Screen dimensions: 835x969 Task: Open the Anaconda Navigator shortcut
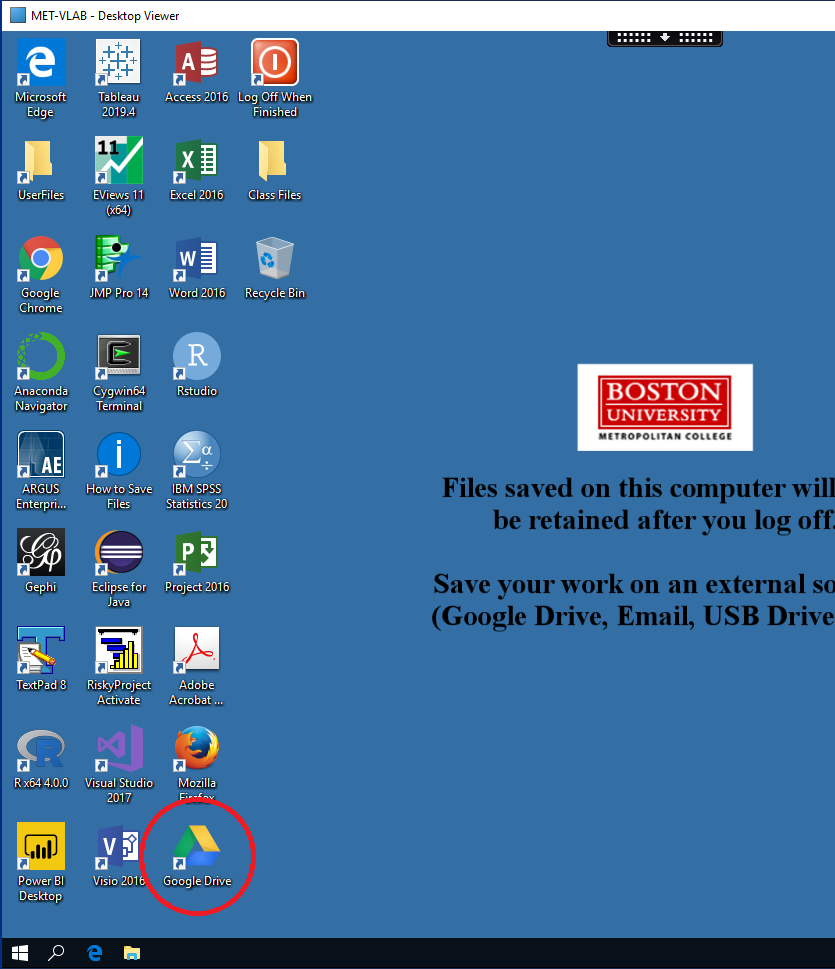click(41, 358)
